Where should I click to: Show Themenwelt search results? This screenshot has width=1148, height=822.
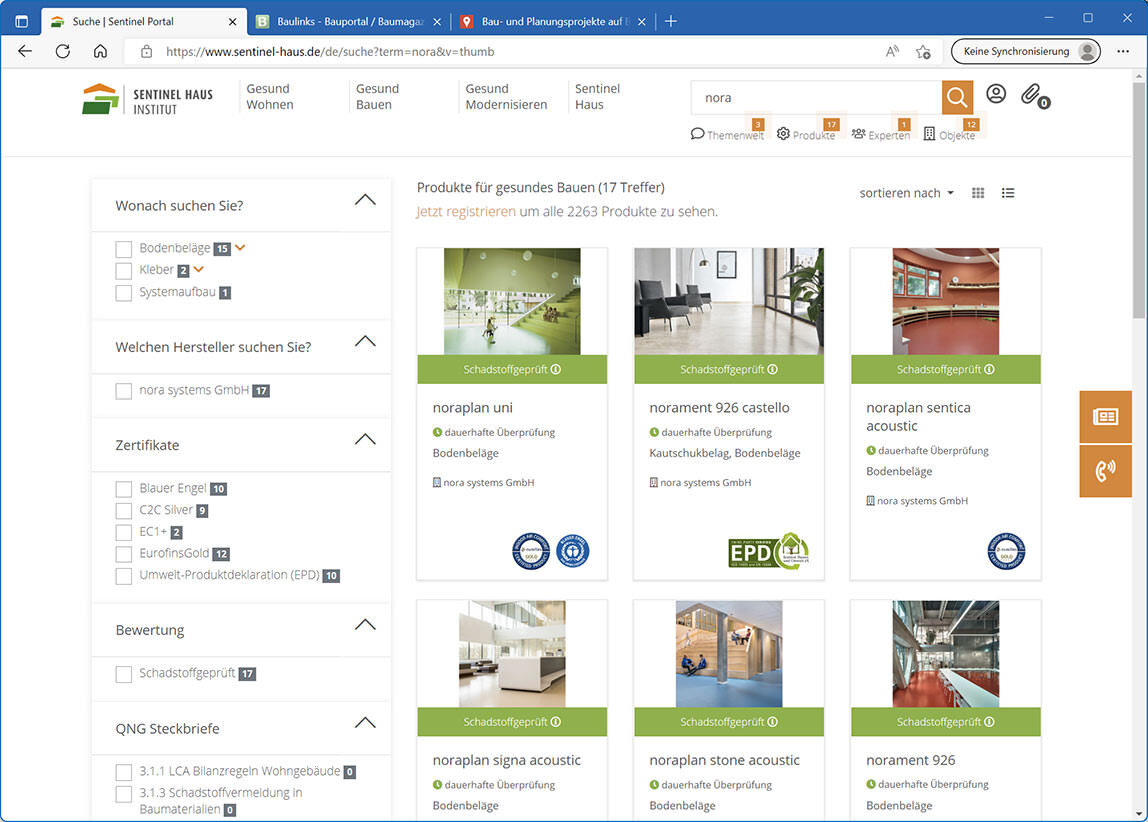point(728,135)
